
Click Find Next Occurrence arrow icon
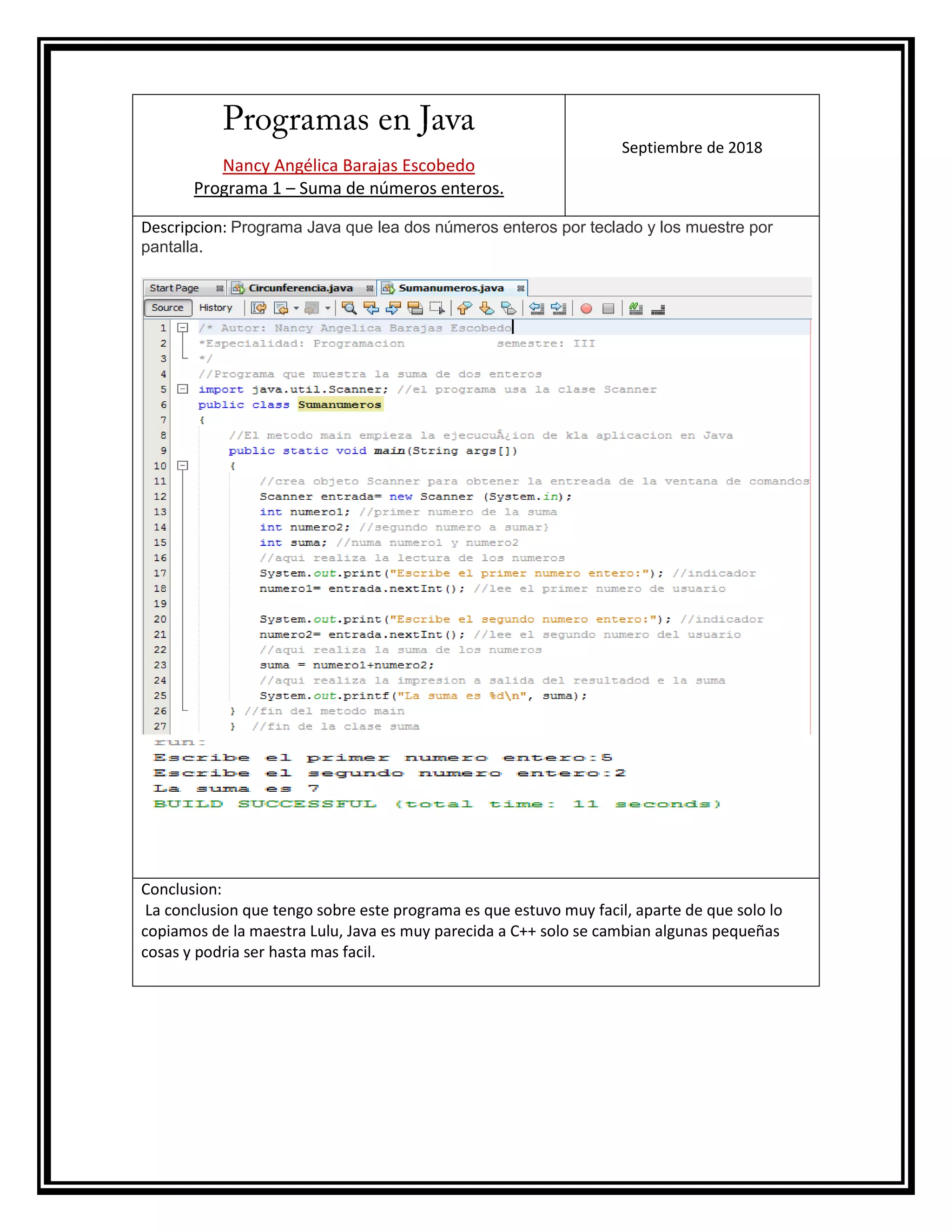[x=393, y=308]
